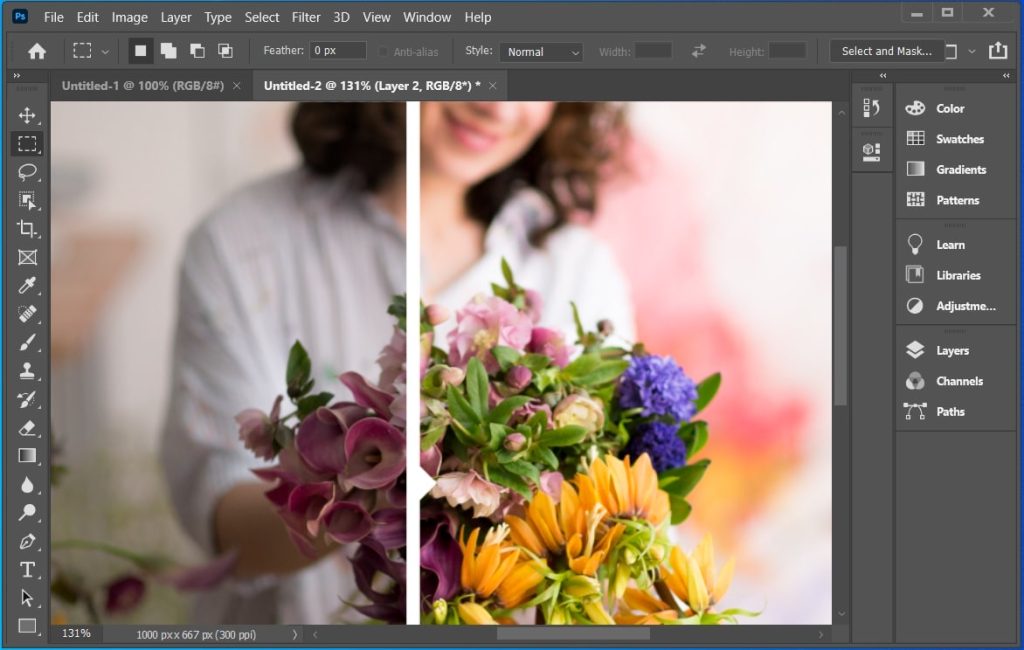Click the Select and Mask button
This screenshot has width=1024, height=650.
886,51
